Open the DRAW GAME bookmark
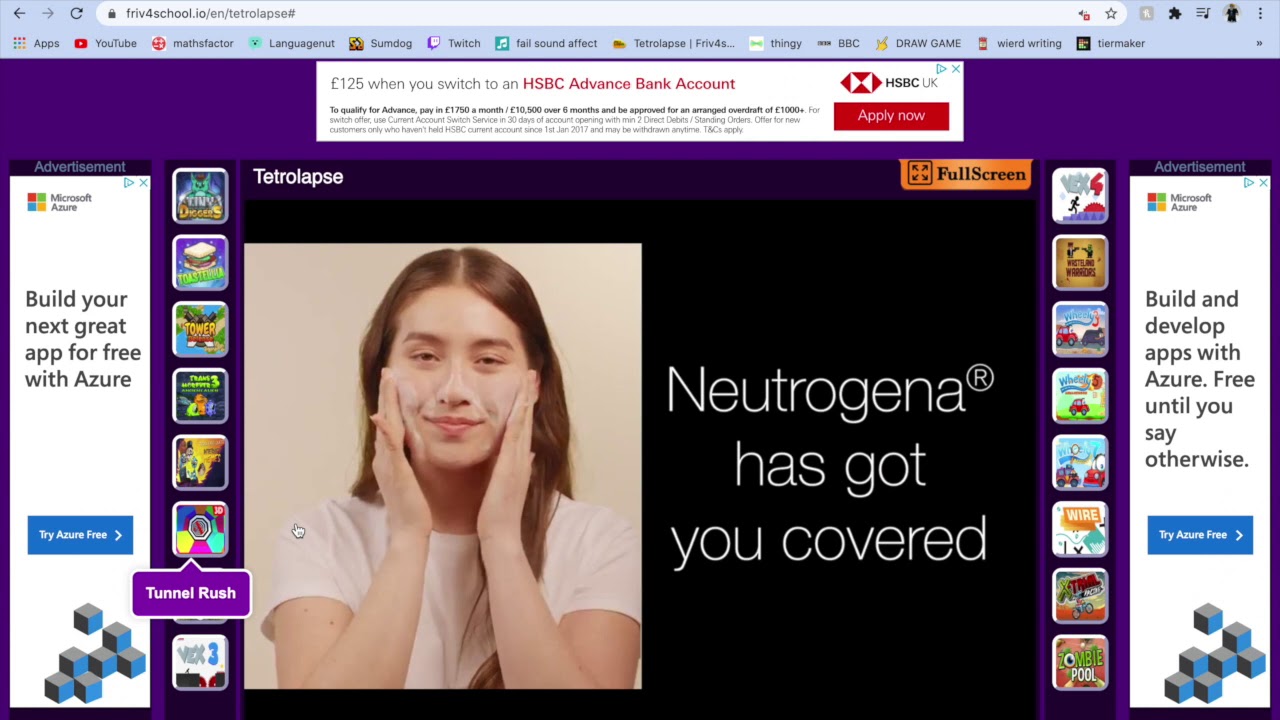Image resolution: width=1280 pixels, height=720 pixels. tap(918, 44)
